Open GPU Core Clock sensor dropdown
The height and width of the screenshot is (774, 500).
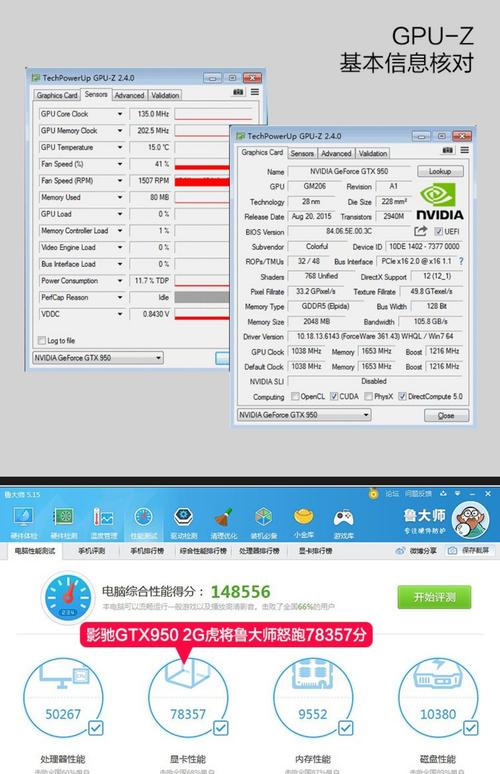pyautogui.click(x=120, y=114)
